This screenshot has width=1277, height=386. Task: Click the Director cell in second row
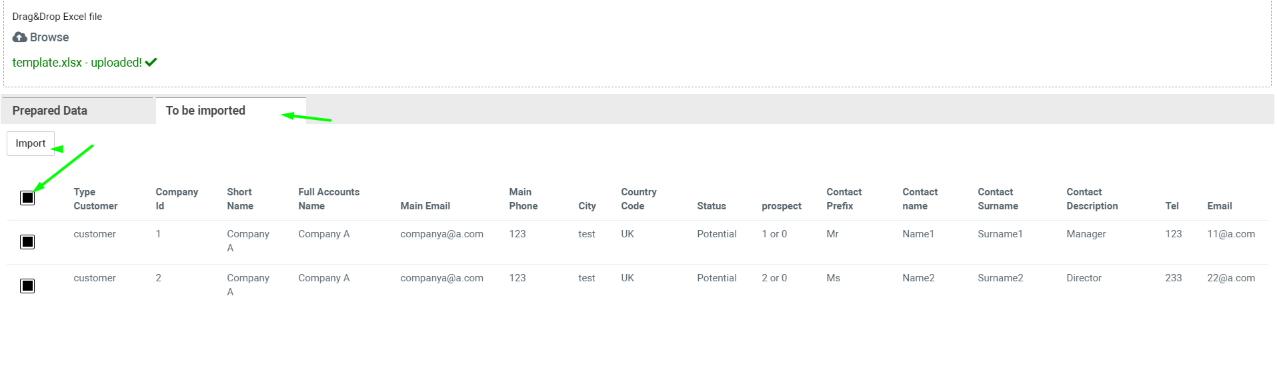tap(1086, 278)
